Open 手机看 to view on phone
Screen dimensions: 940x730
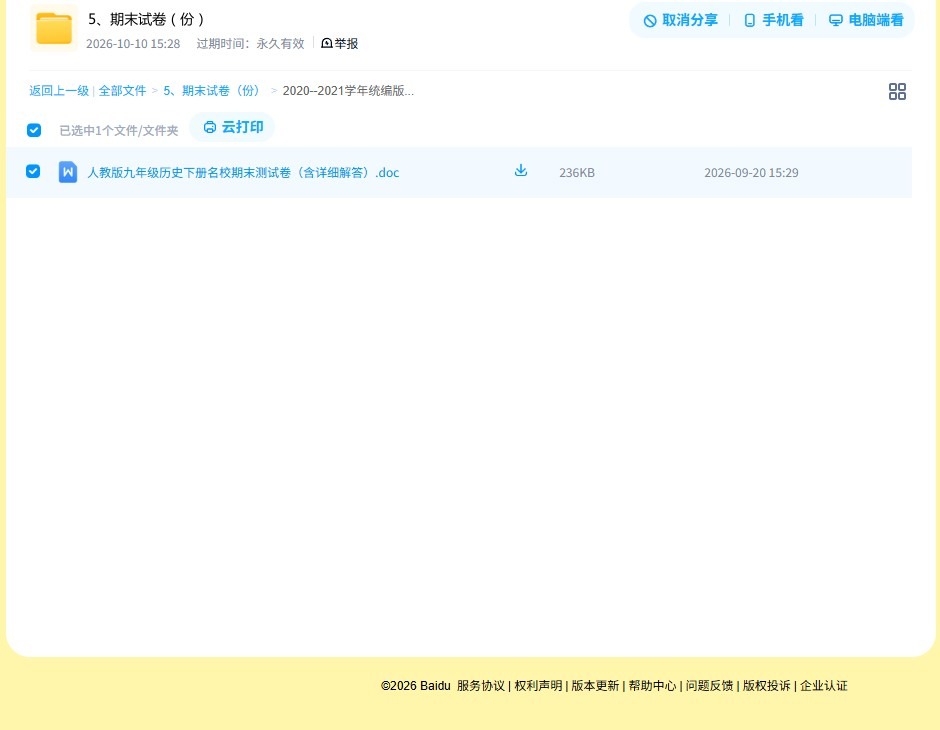click(773, 20)
